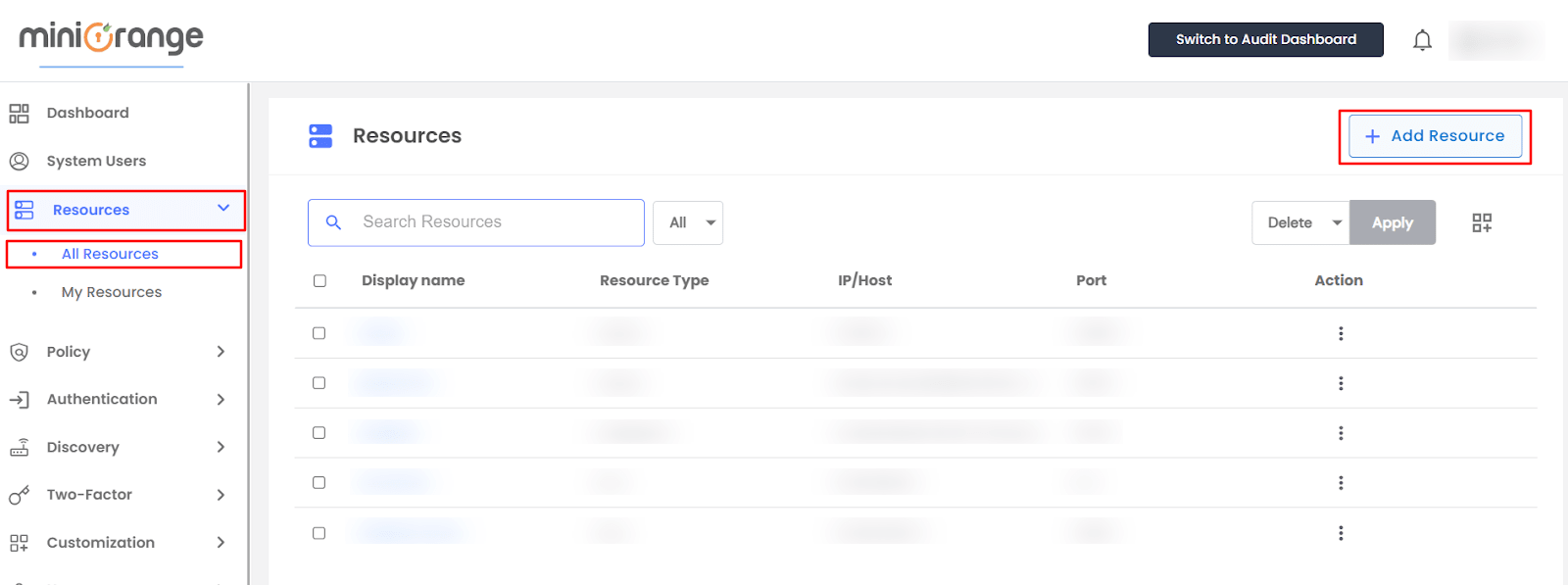Click the search magnifier icon
Image resolution: width=1568 pixels, height=585 pixels.
(x=333, y=222)
